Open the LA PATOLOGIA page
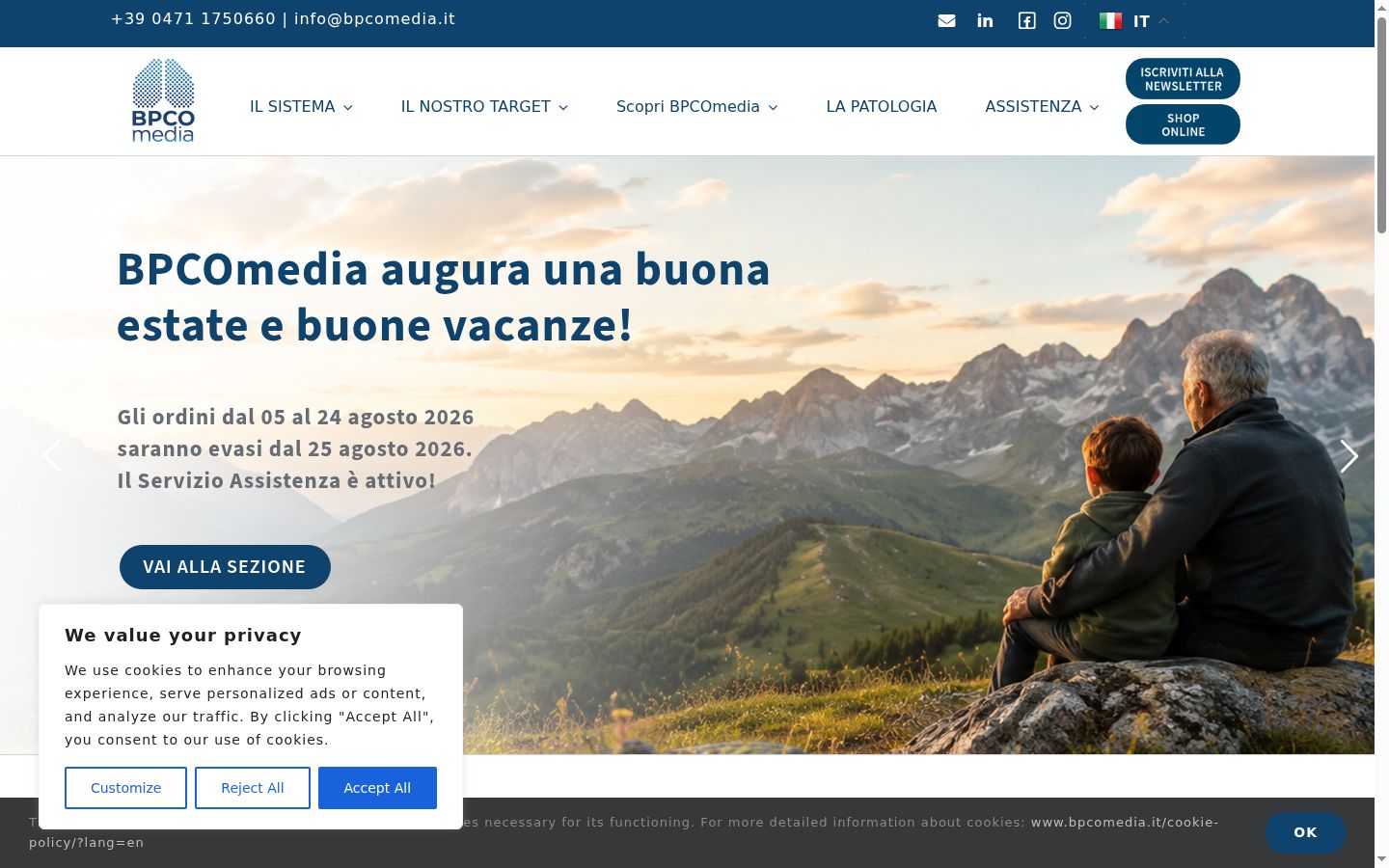This screenshot has width=1389, height=868. [882, 106]
